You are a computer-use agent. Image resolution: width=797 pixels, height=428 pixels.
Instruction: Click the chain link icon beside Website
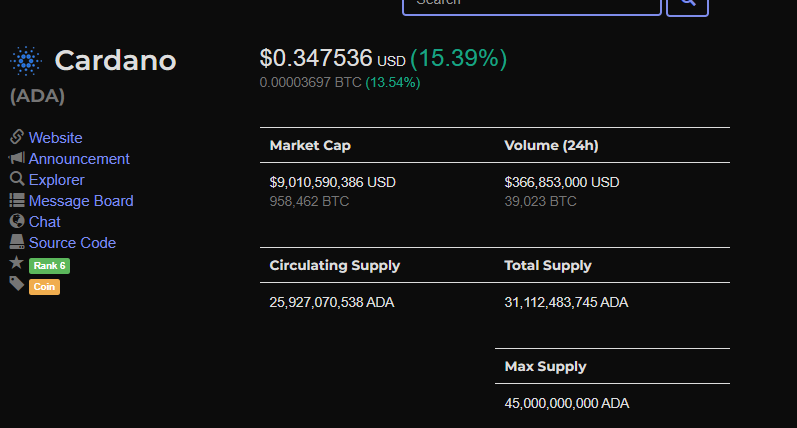pos(17,137)
